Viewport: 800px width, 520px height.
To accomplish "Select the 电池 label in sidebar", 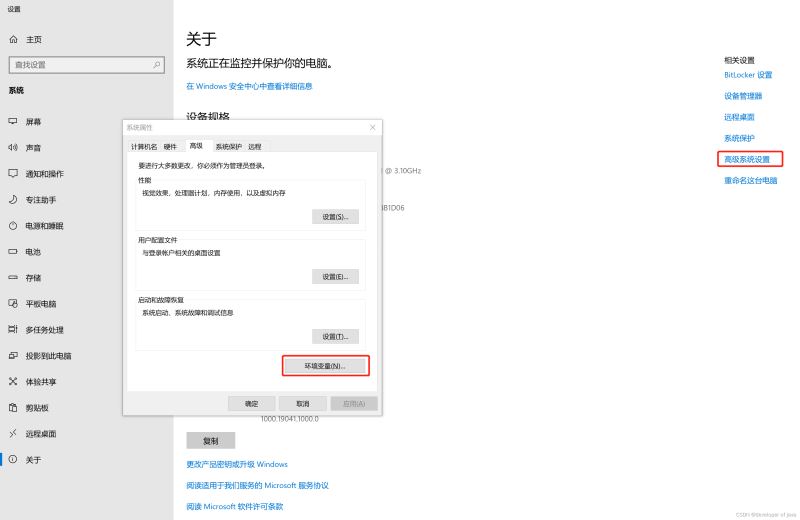I will click(x=33, y=252).
